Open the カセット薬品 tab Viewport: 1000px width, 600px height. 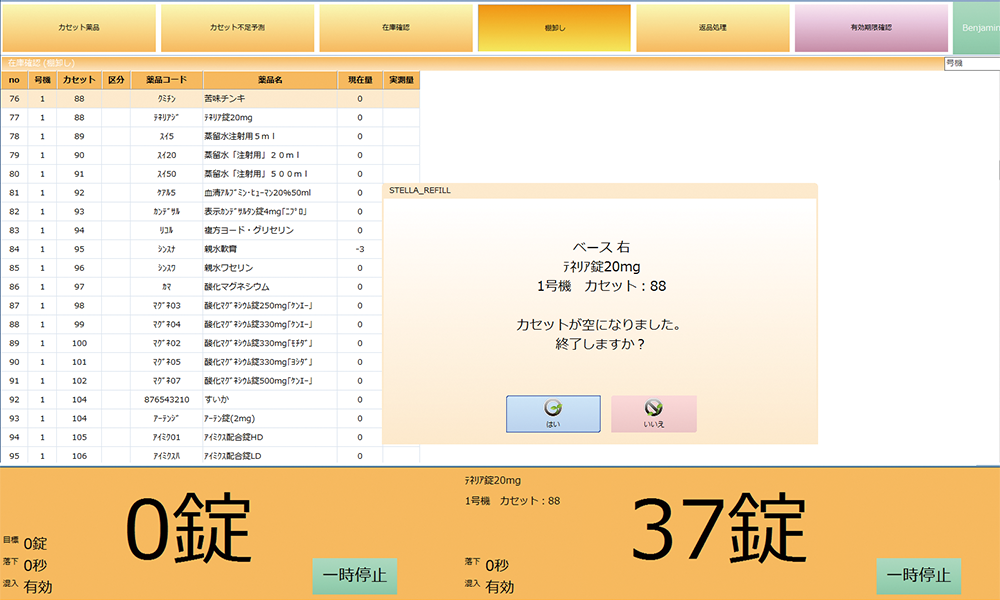79,28
